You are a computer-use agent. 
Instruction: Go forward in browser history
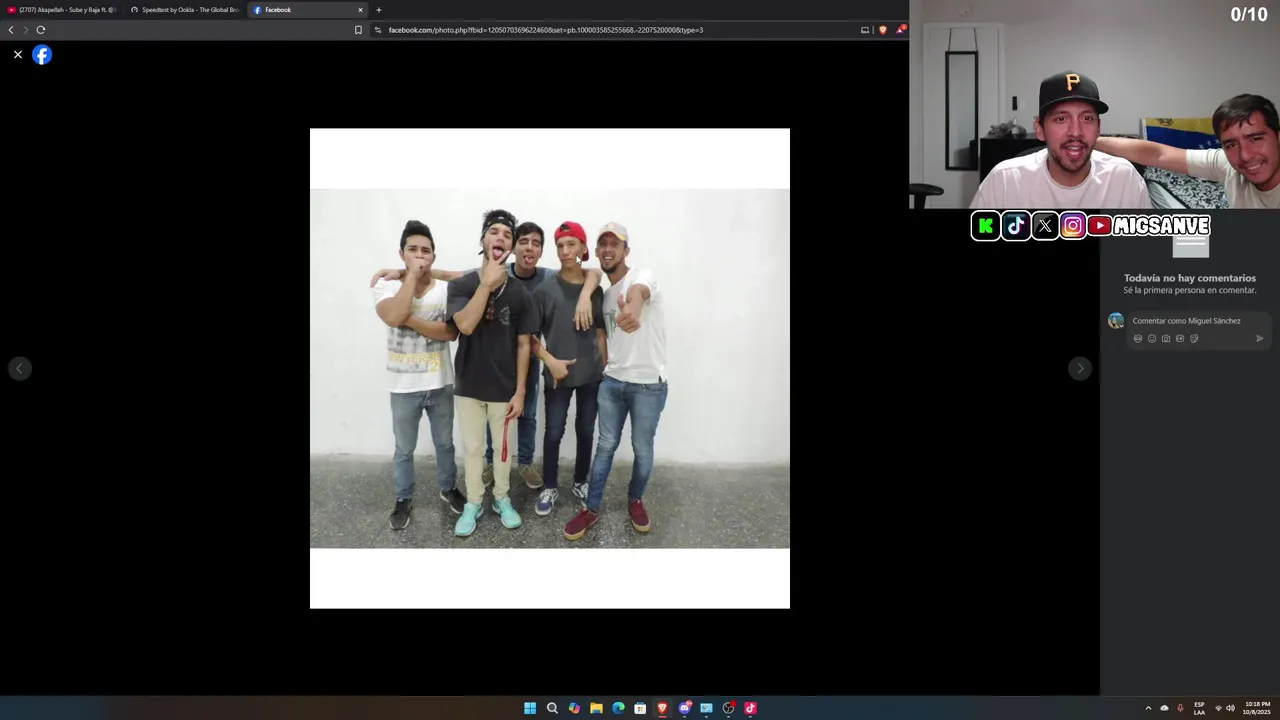pyautogui.click(x=26, y=30)
